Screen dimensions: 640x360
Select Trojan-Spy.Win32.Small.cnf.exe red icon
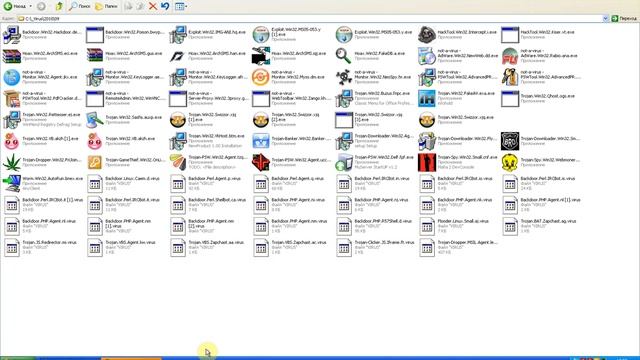[427, 162]
